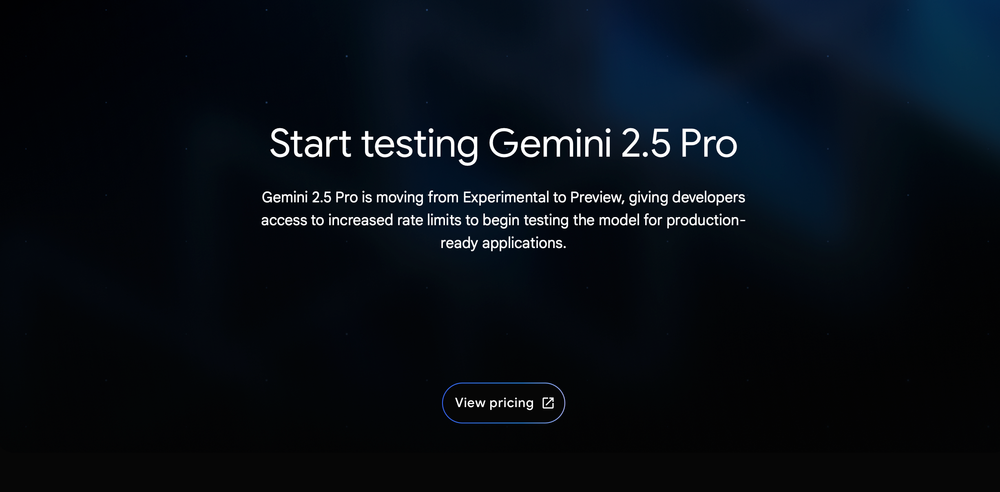Screen dimensions: 1000x492
Task: Click the "Start testing Gemini 2.5 Pro" heading
Action: (x=503, y=144)
